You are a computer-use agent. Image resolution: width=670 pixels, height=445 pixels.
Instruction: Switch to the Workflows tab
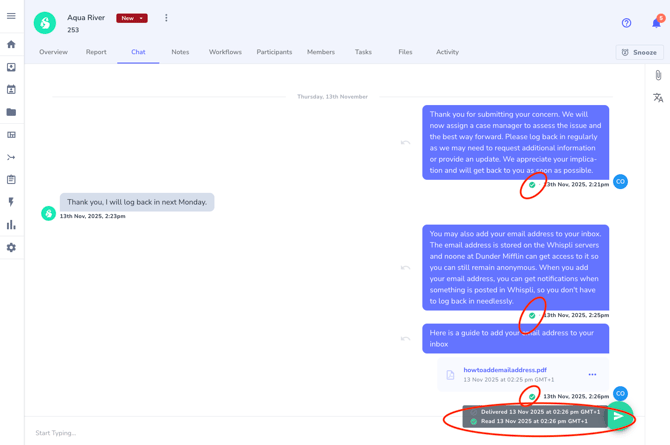(225, 52)
